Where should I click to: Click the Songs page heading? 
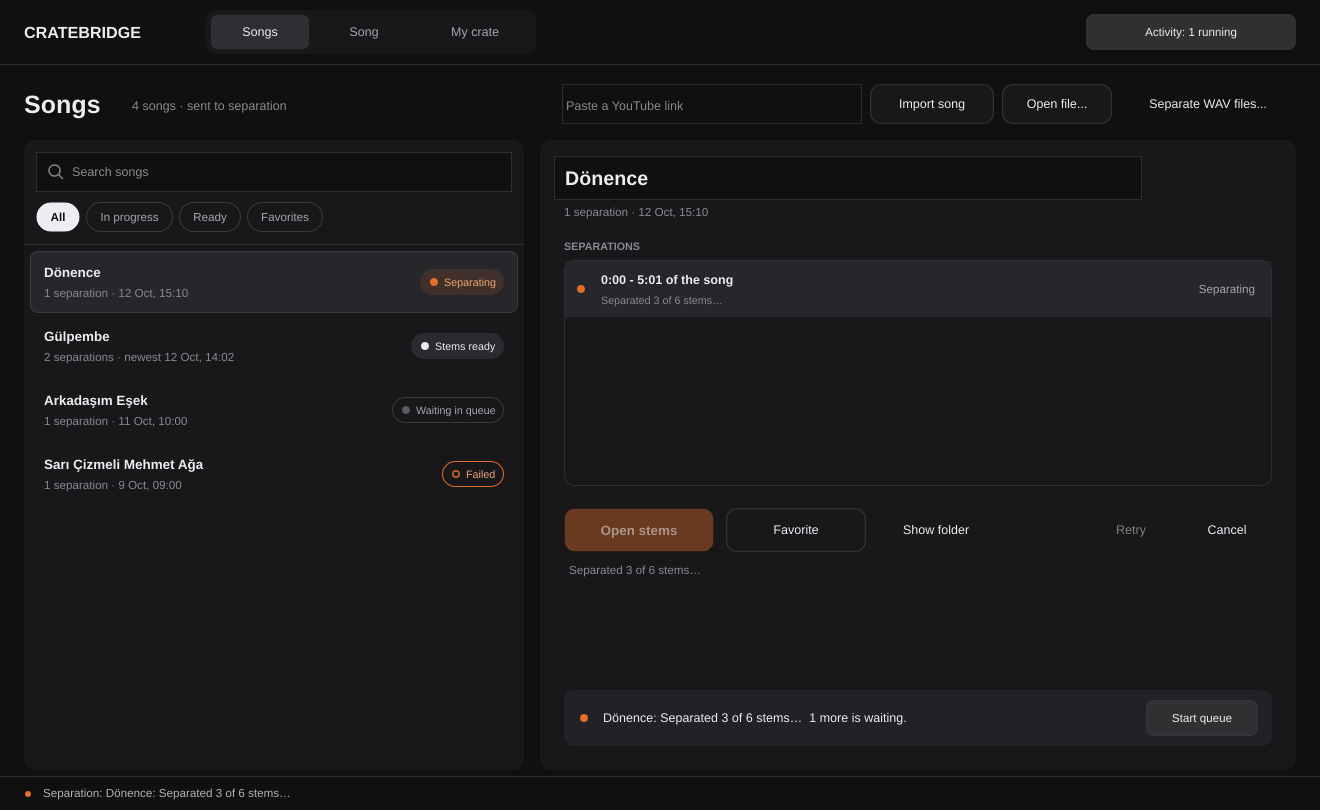click(x=62, y=104)
